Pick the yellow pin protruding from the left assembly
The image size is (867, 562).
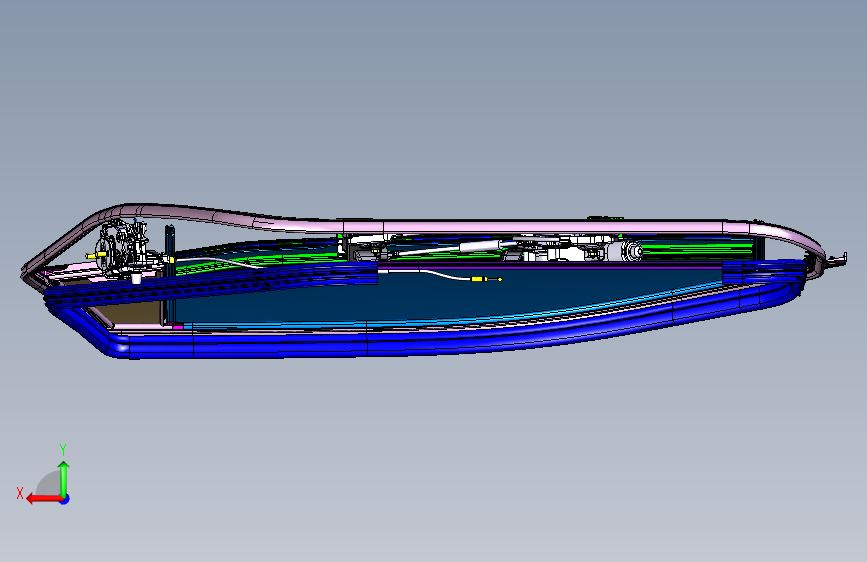95,255
